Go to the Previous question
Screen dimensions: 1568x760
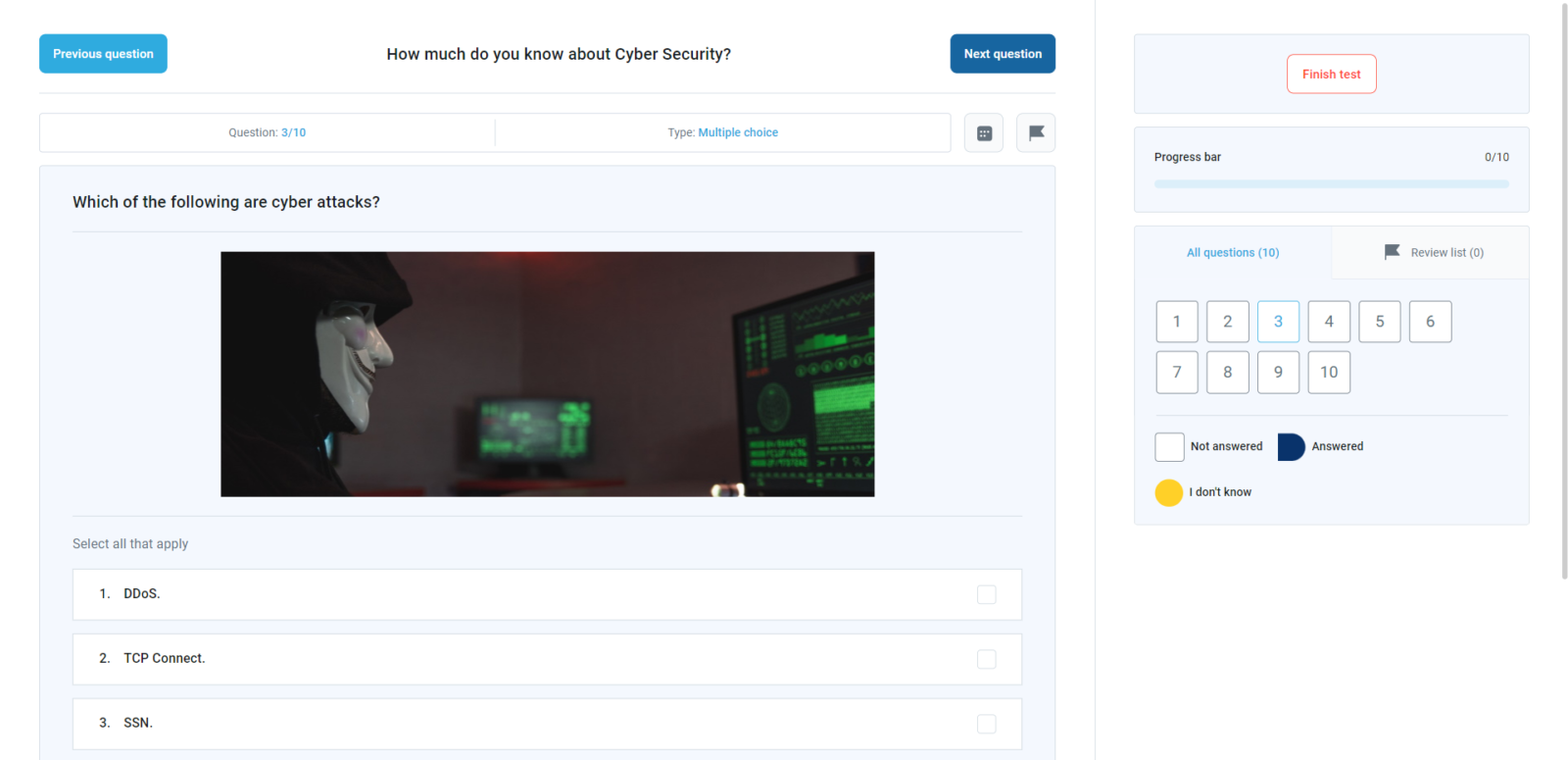coord(103,54)
